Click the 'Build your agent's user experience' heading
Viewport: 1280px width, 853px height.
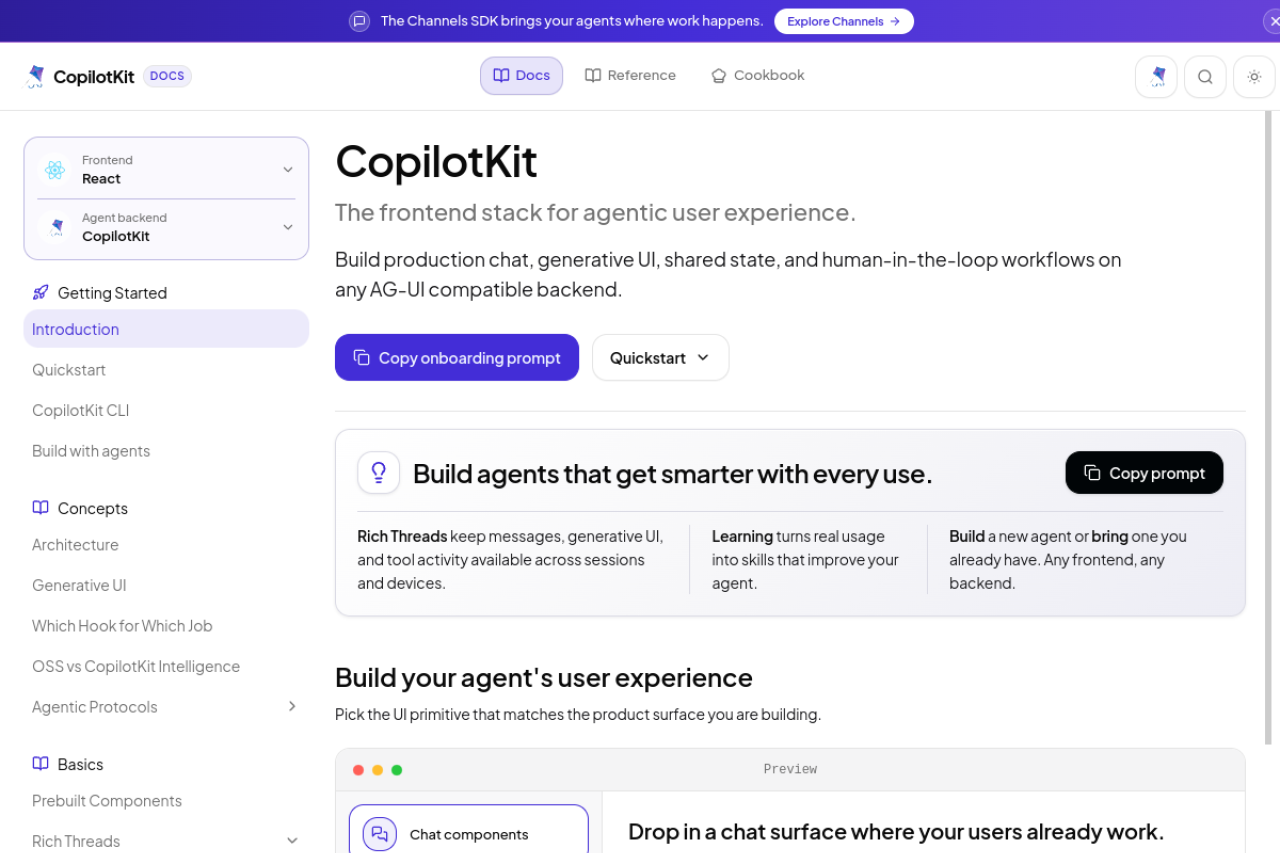coord(544,678)
